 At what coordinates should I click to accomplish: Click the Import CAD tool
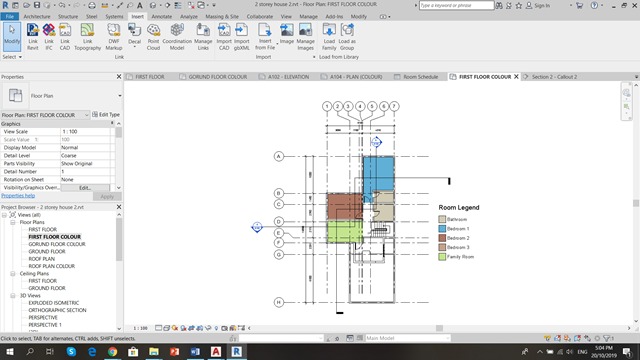pos(224,37)
